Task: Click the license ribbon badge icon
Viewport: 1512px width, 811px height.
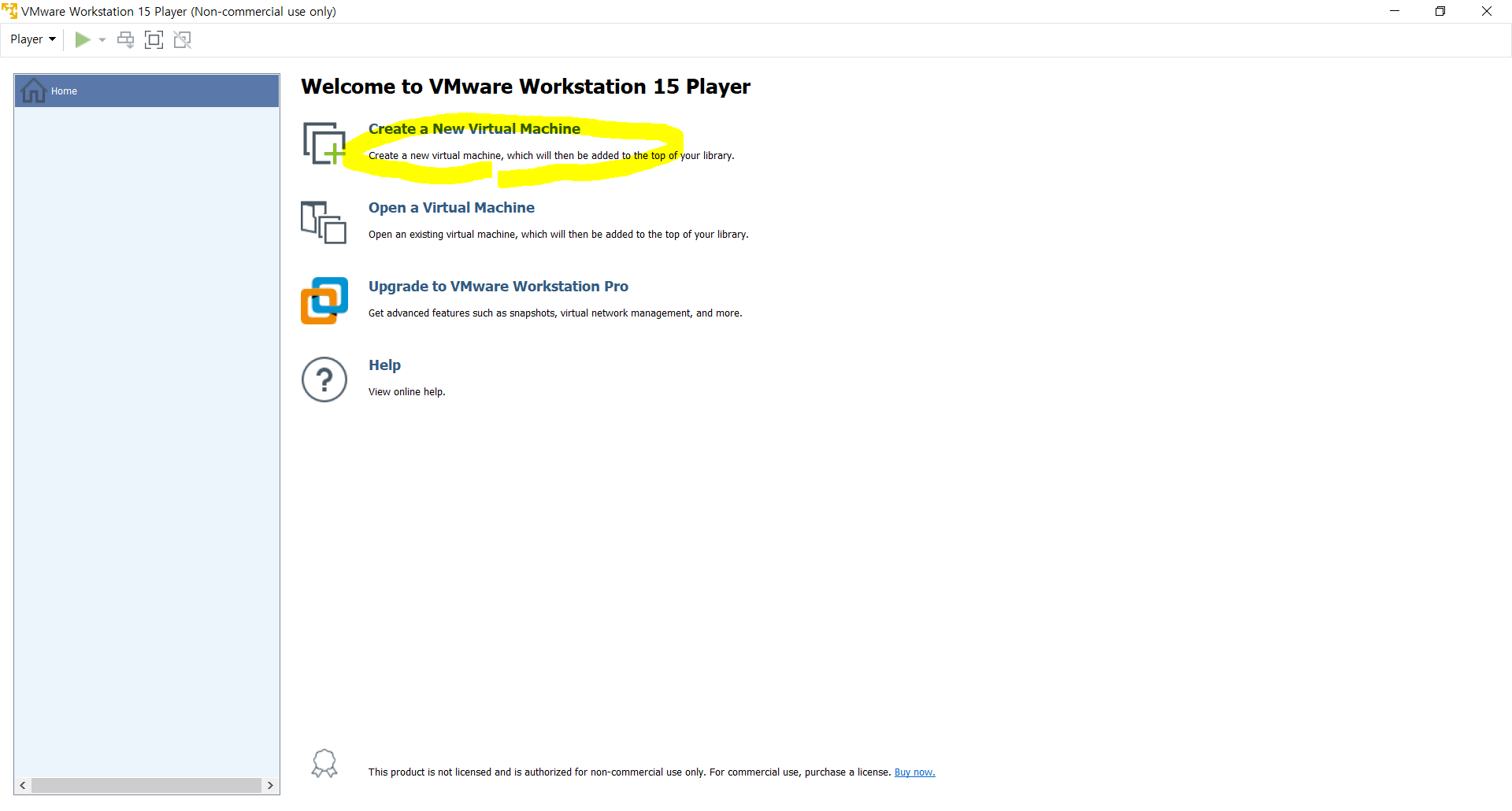Action: point(324,764)
